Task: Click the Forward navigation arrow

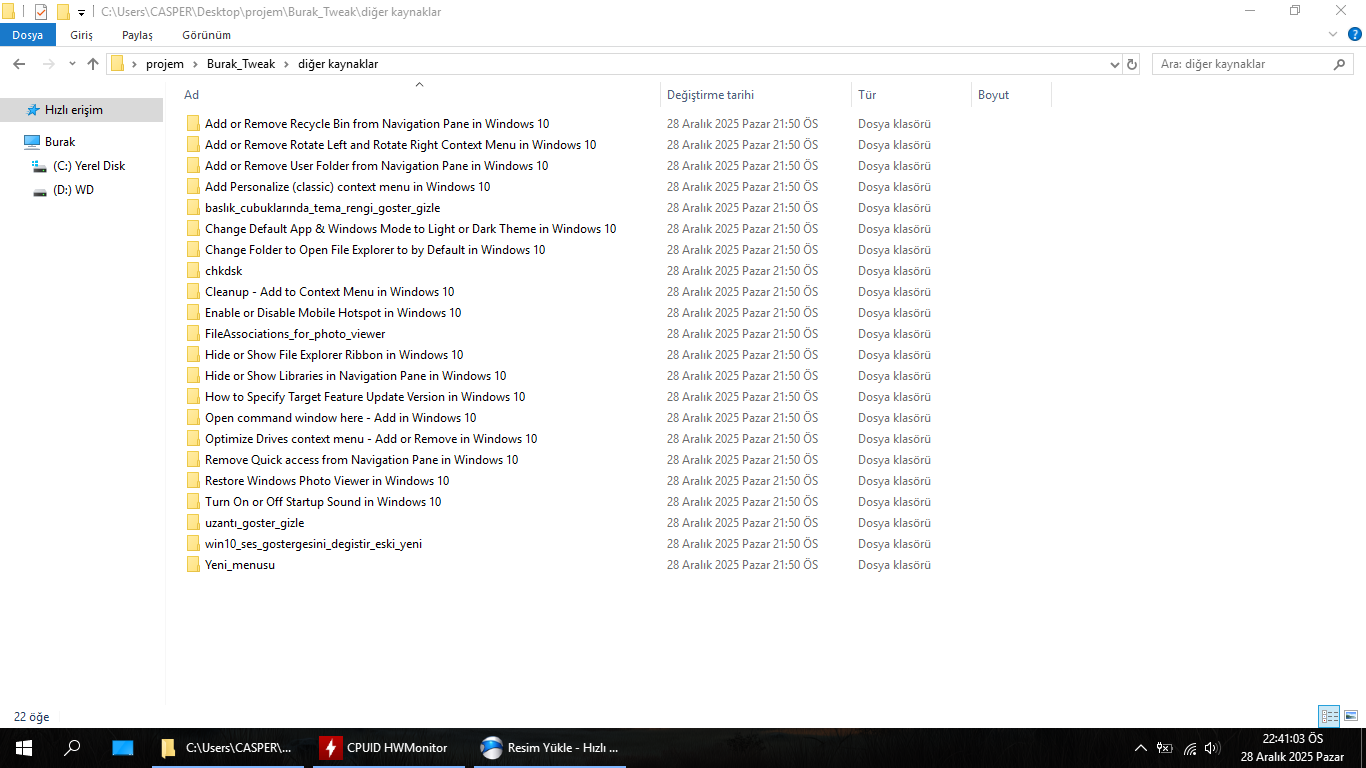Action: (48, 64)
